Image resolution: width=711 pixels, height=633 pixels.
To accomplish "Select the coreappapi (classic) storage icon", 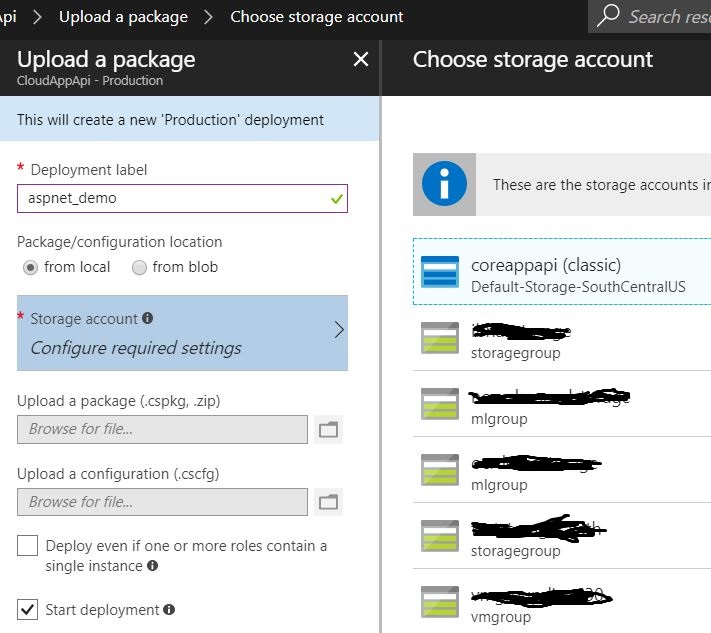I will pos(440,274).
